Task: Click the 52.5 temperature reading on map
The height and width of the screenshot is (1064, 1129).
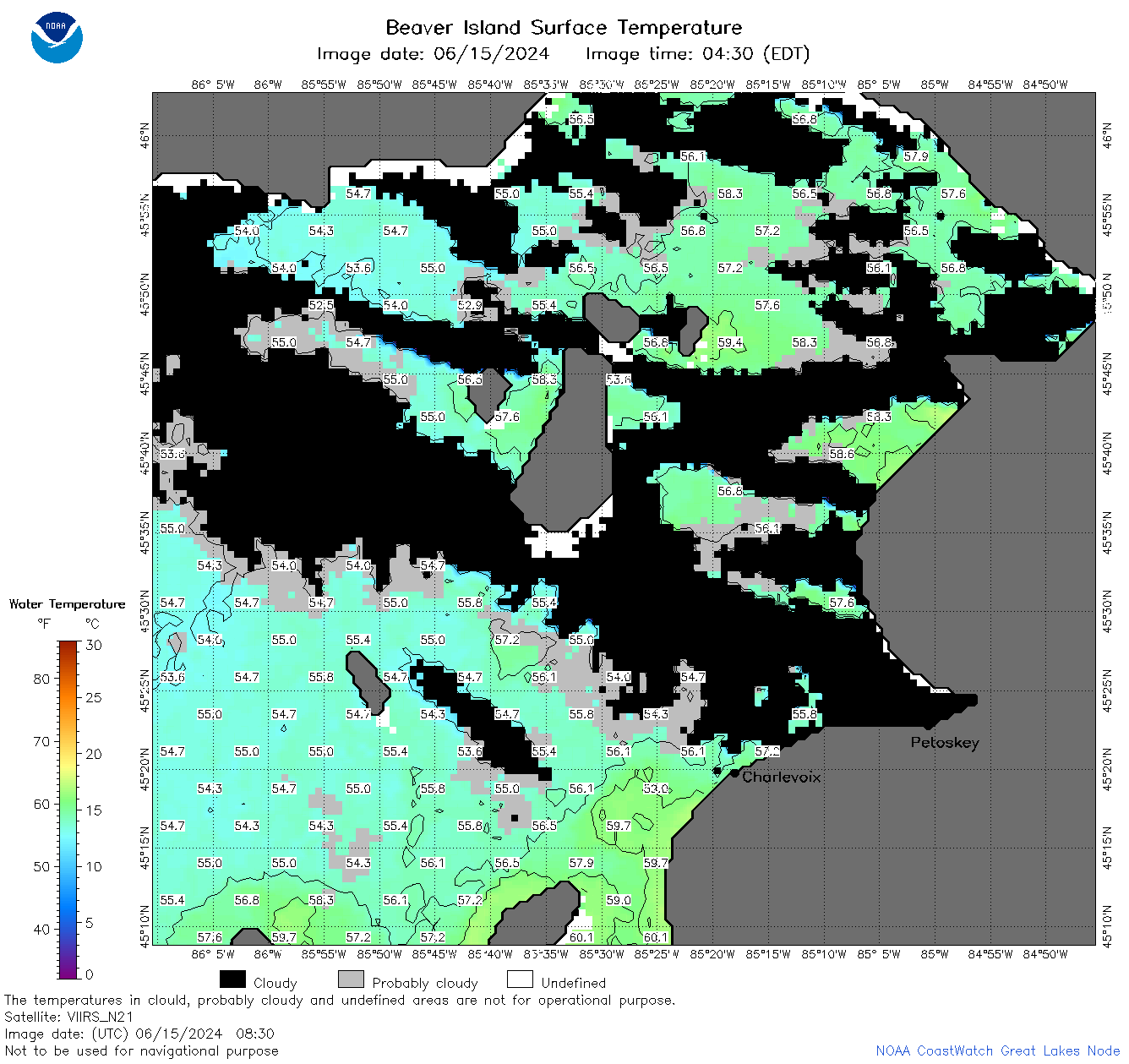Action: pos(321,305)
